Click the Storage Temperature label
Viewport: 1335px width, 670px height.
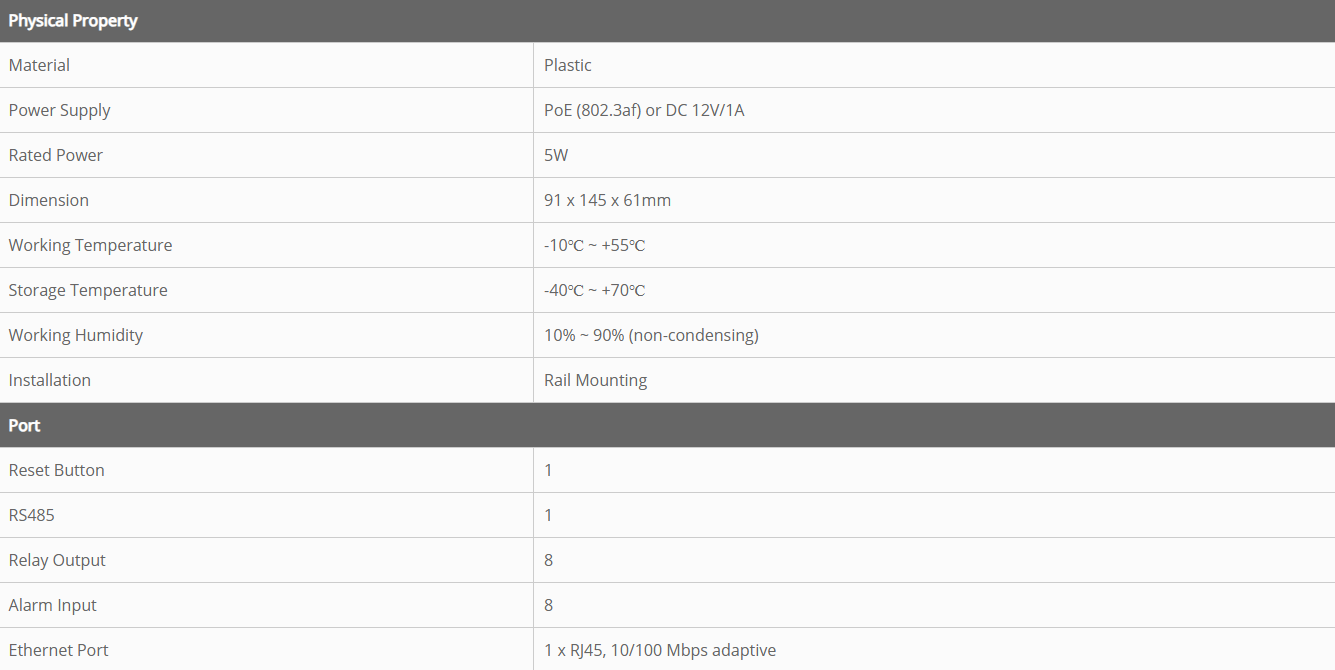click(88, 290)
